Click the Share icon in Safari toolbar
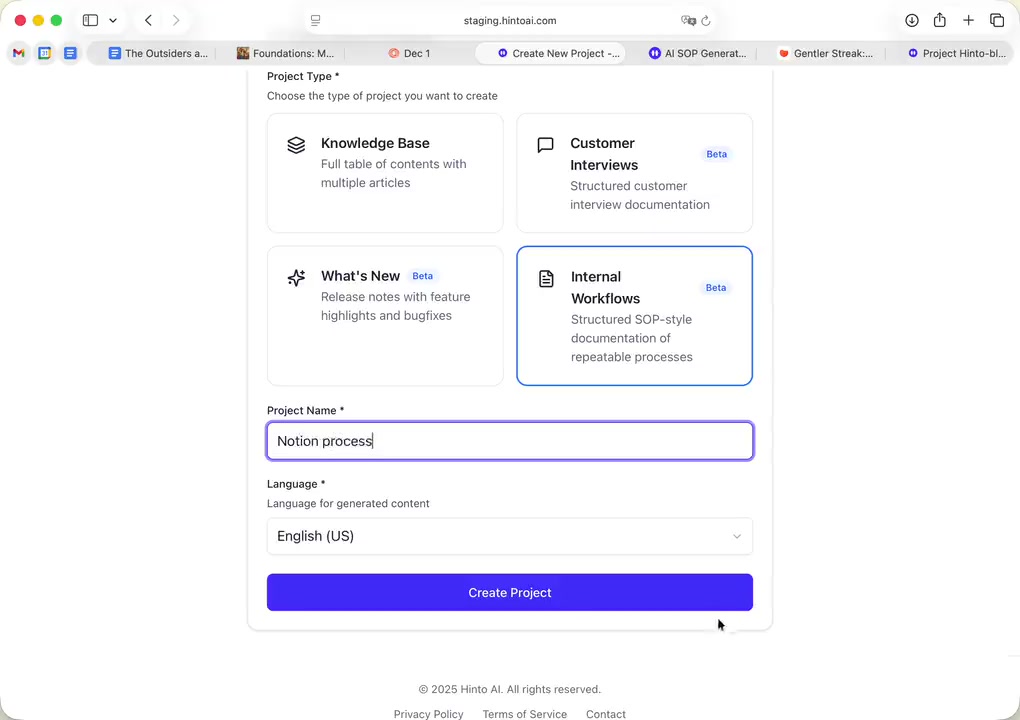Image resolution: width=1020 pixels, height=720 pixels. [x=940, y=20]
